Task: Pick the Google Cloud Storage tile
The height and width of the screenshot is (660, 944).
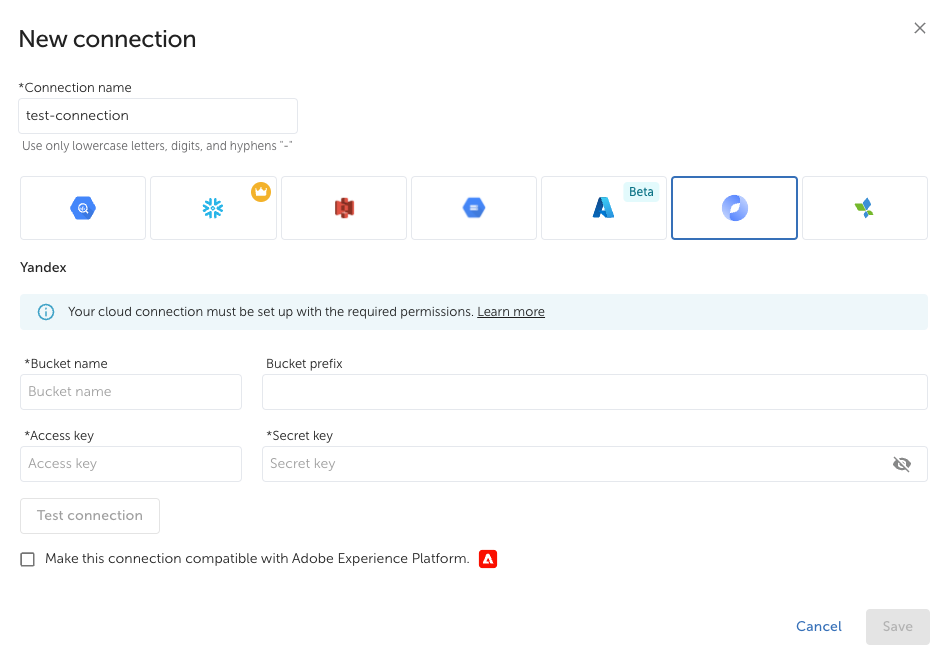Action: [x=474, y=208]
